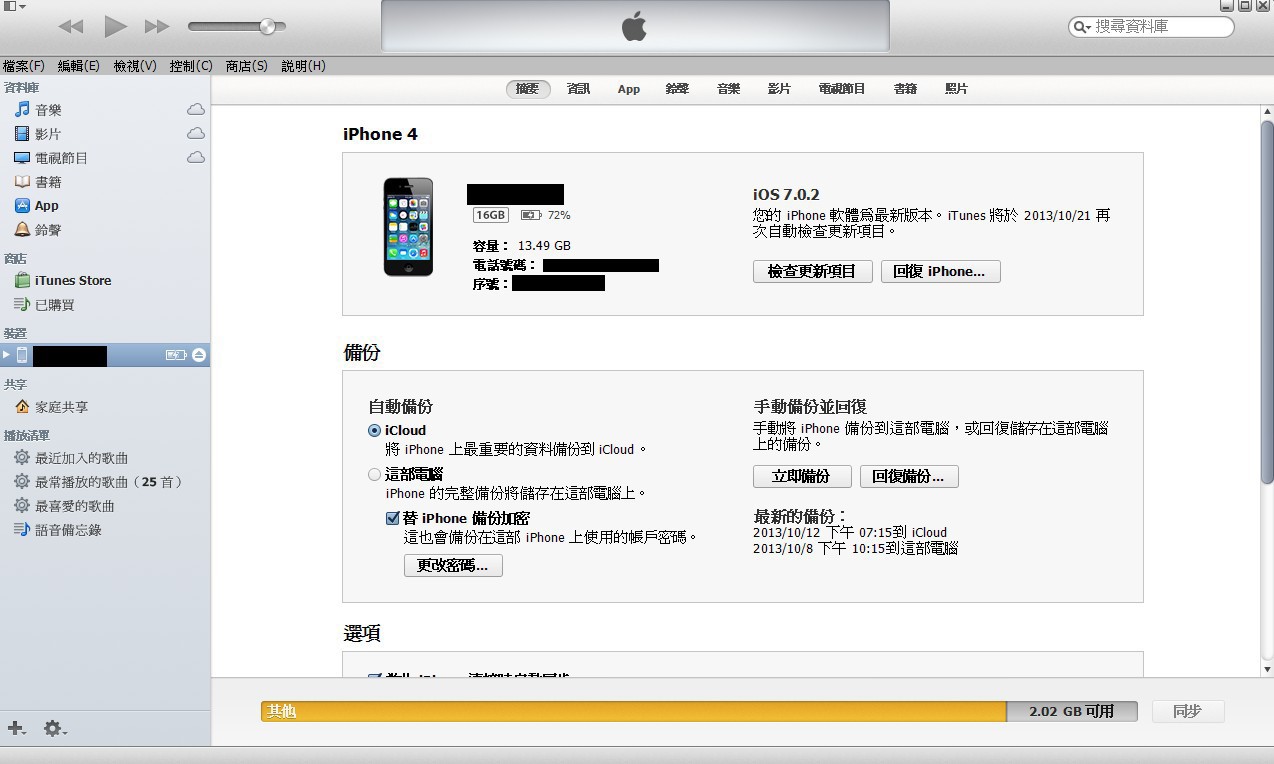Click the 立即備份 button
Image resolution: width=1274 pixels, height=764 pixels.
802,476
